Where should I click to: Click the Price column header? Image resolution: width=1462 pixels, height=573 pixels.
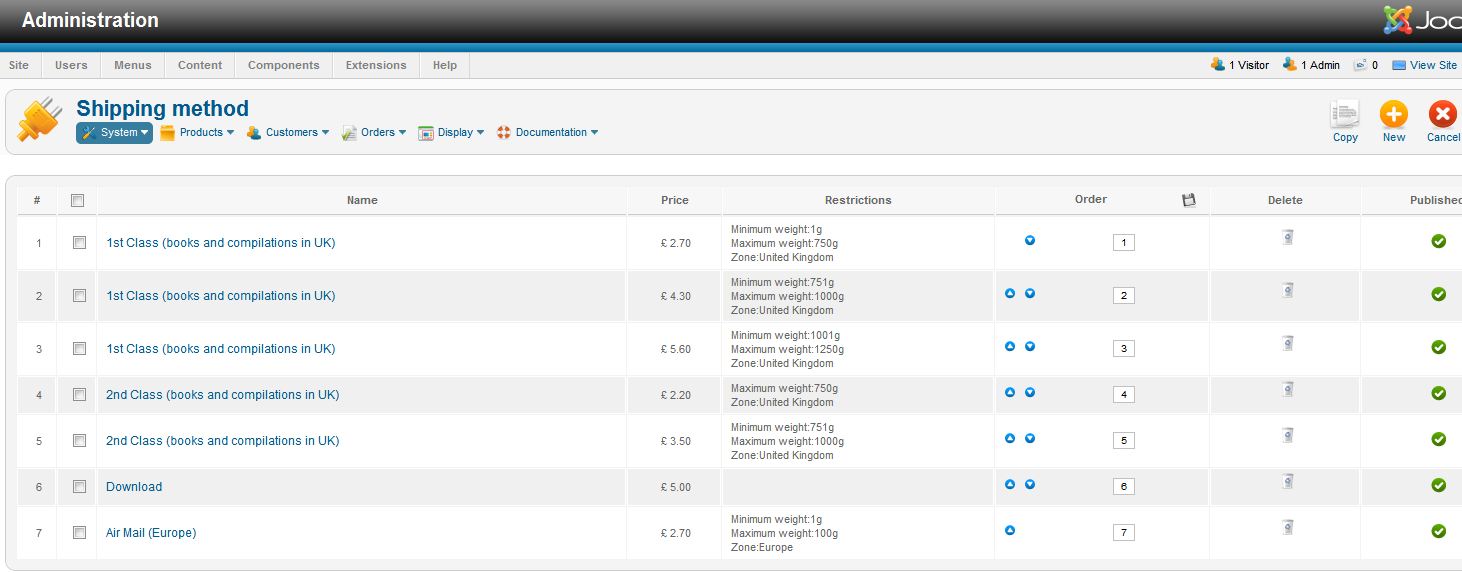pyautogui.click(x=675, y=200)
